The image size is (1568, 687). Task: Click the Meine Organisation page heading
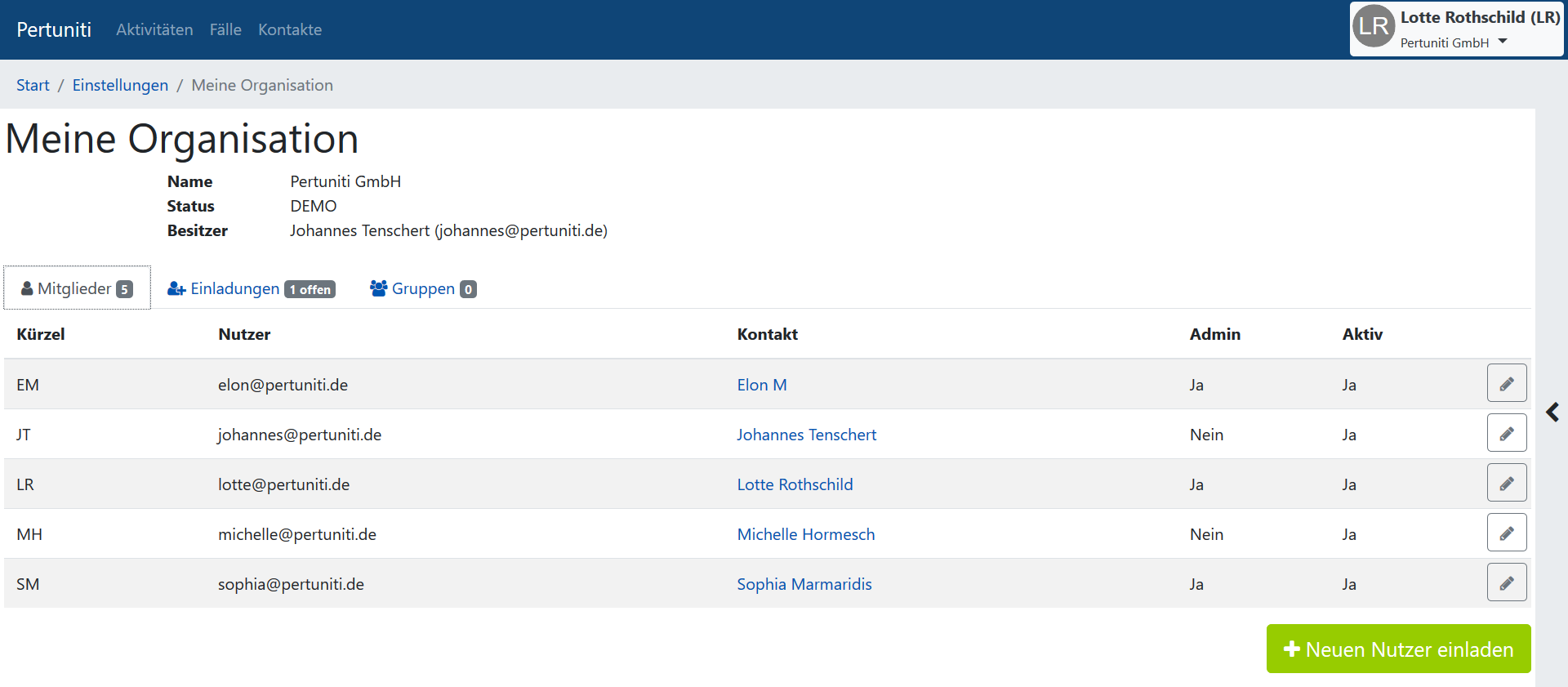pyautogui.click(x=182, y=138)
